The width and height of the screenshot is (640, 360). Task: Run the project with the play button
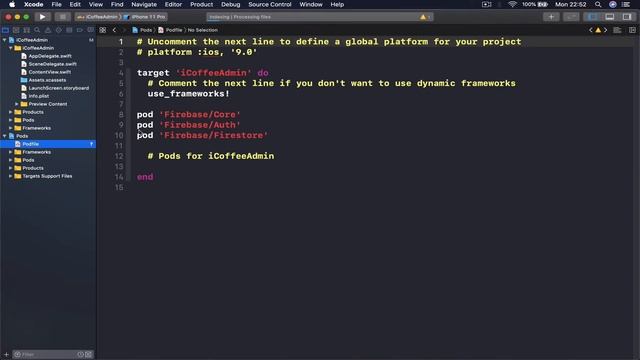pos(42,17)
